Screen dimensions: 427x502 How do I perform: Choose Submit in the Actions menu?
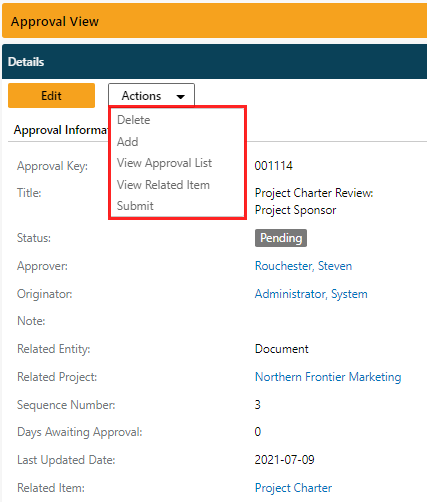135,206
